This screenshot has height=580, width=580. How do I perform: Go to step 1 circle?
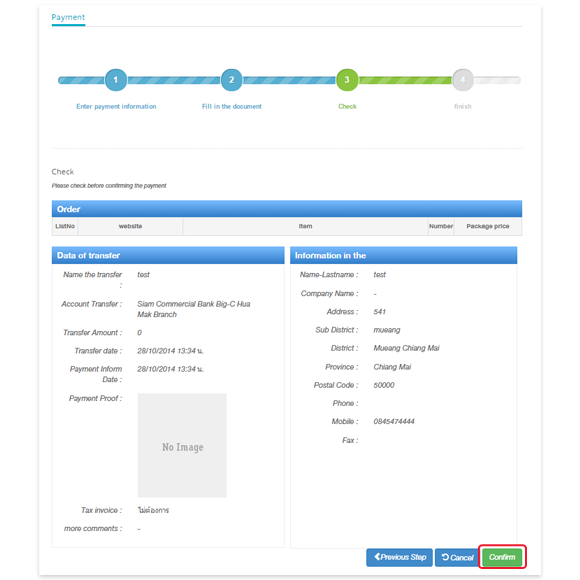pyautogui.click(x=116, y=80)
